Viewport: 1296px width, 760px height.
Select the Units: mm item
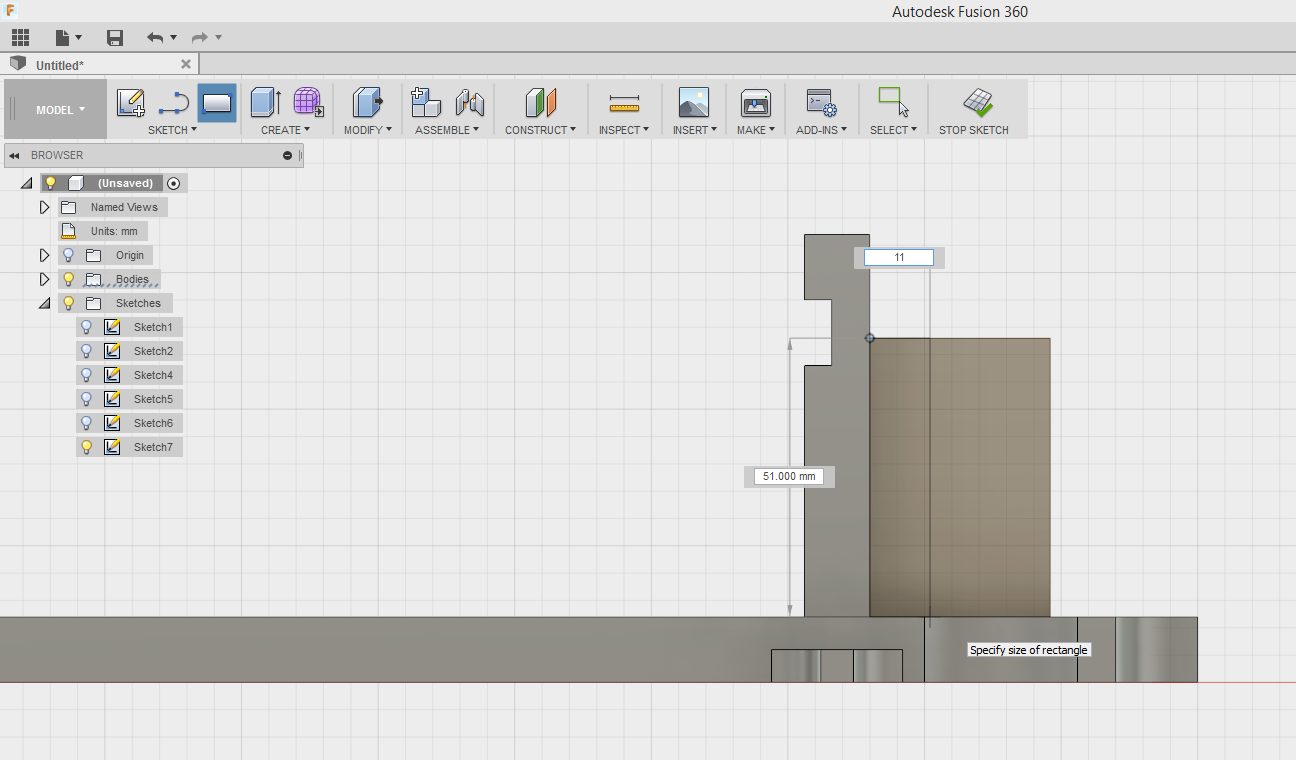coord(103,231)
